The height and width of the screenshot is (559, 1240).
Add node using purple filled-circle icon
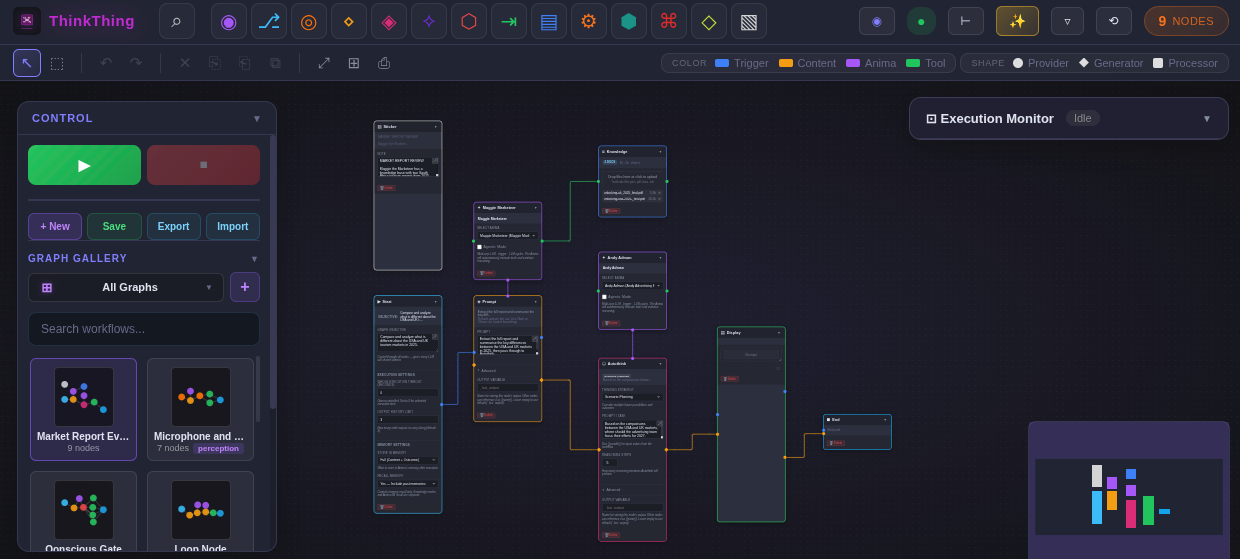(229, 21)
